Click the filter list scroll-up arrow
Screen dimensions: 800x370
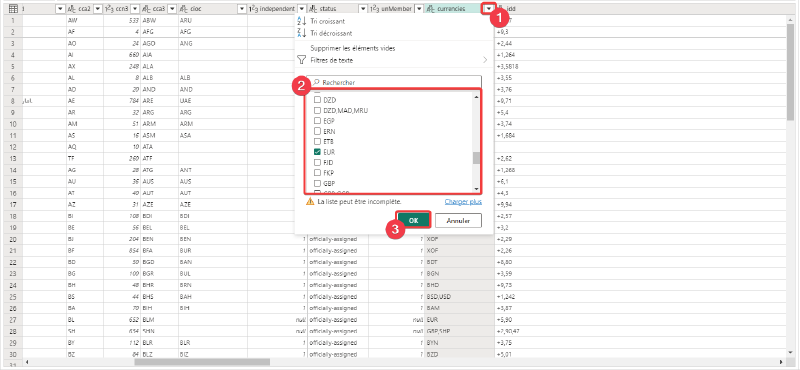(477, 96)
